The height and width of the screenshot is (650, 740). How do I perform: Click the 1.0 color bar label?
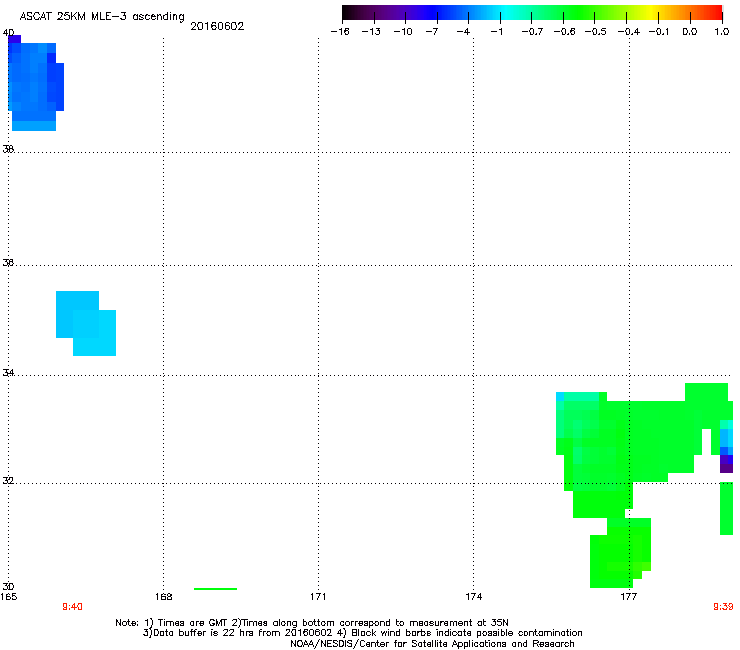tap(722, 32)
